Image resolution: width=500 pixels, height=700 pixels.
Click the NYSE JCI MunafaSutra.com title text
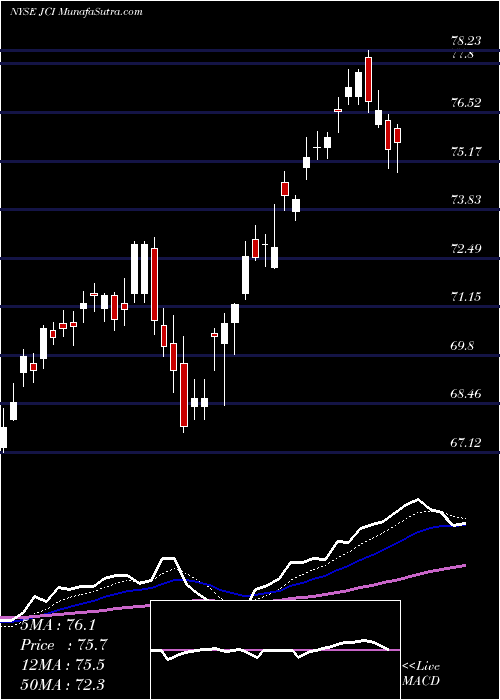(x=76, y=12)
